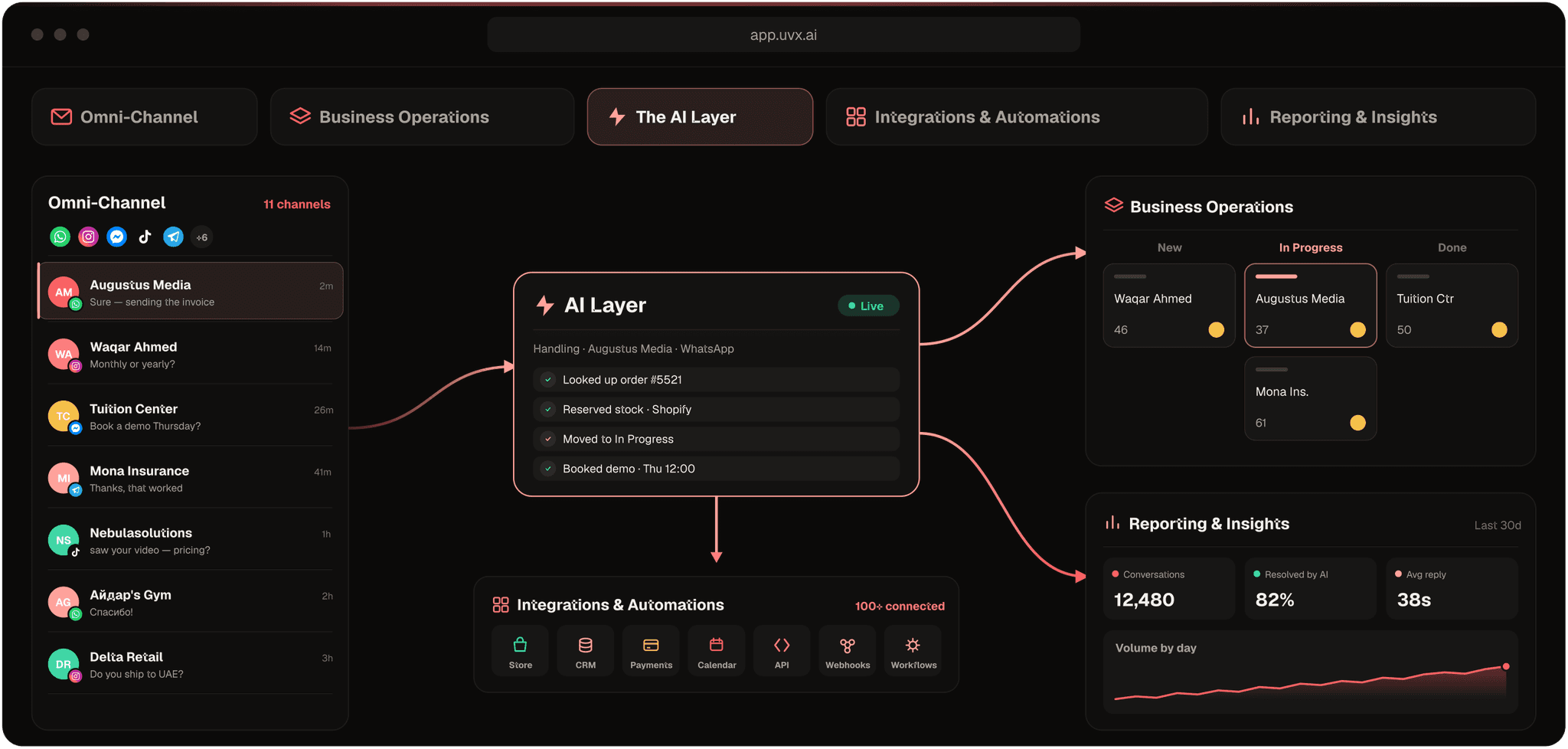Screen dimensions: 1568x749
Task: Click the yellow dot on Mona Ins. card
Action: coord(1357,423)
